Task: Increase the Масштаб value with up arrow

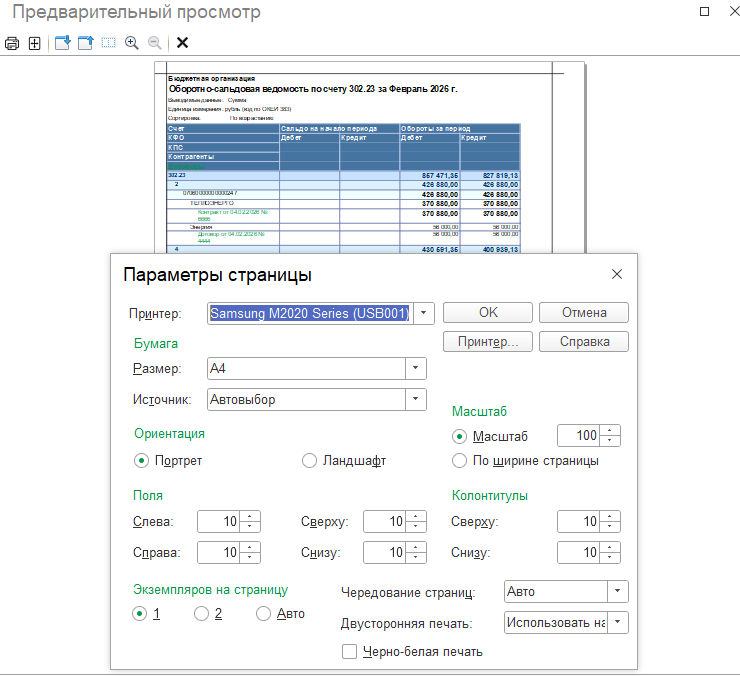Action: (610, 431)
